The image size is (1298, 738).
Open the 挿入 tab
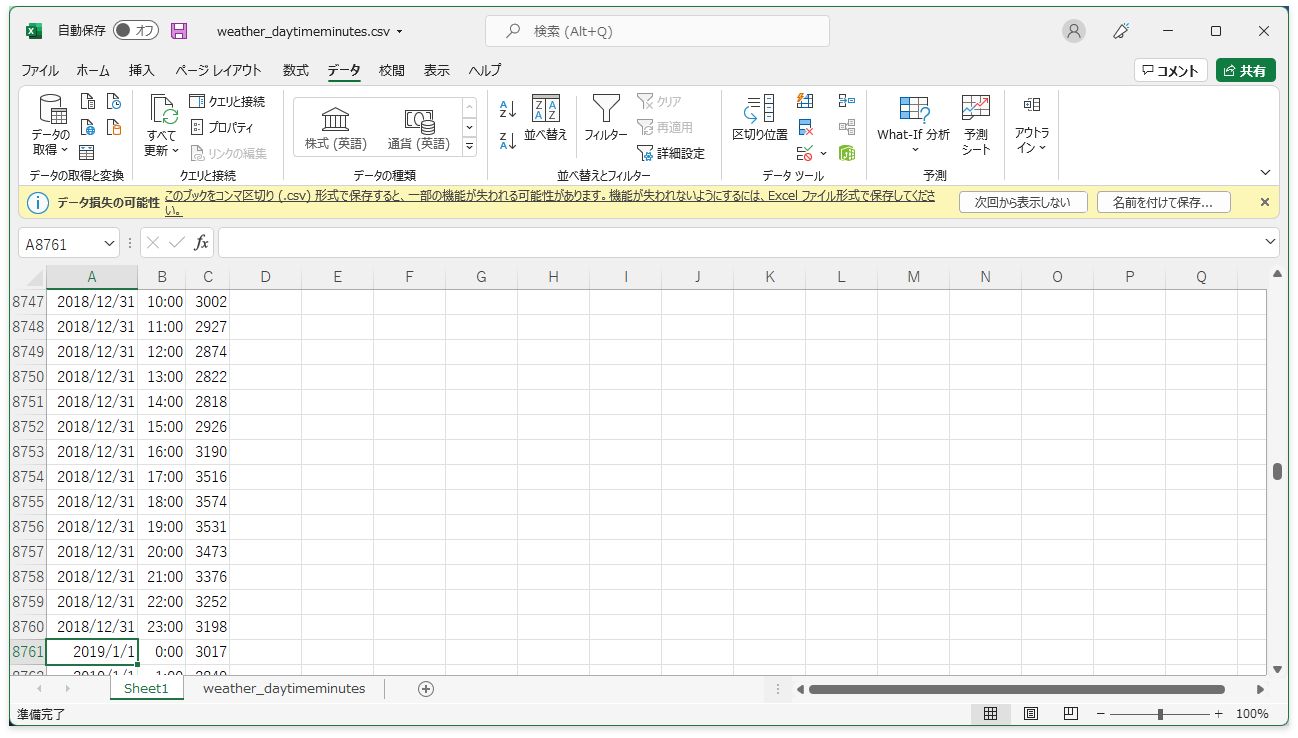coord(142,71)
